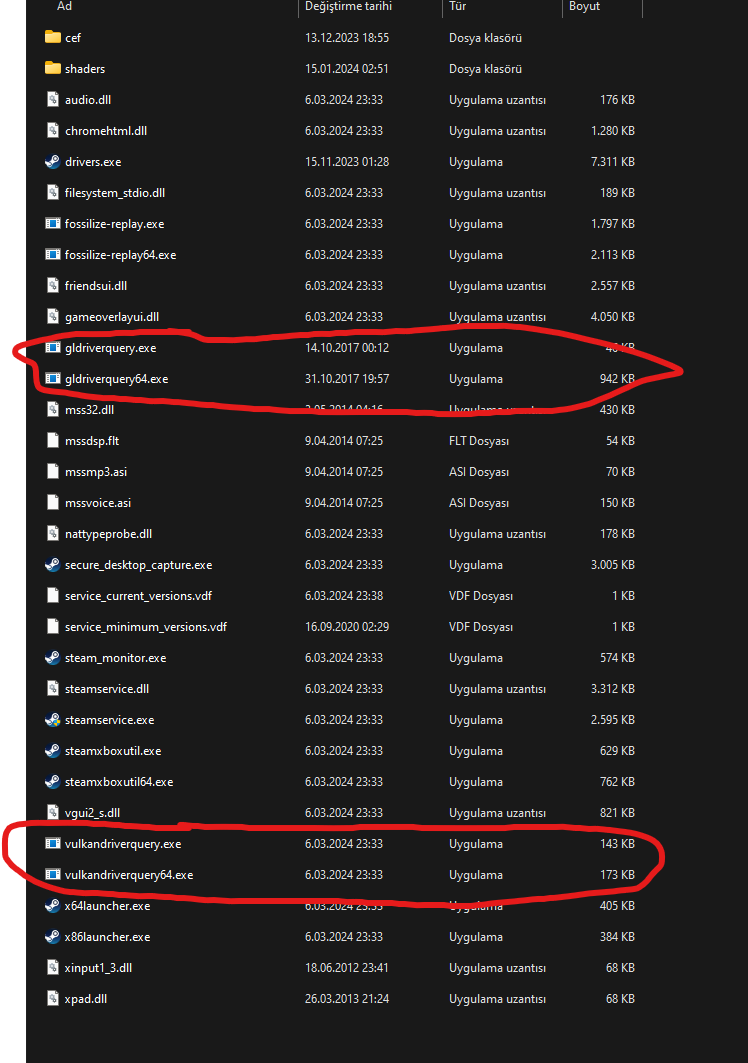The width and height of the screenshot is (748, 1063).
Task: Click the shielded Steam icon of steamservice.exe
Action: coord(53,720)
